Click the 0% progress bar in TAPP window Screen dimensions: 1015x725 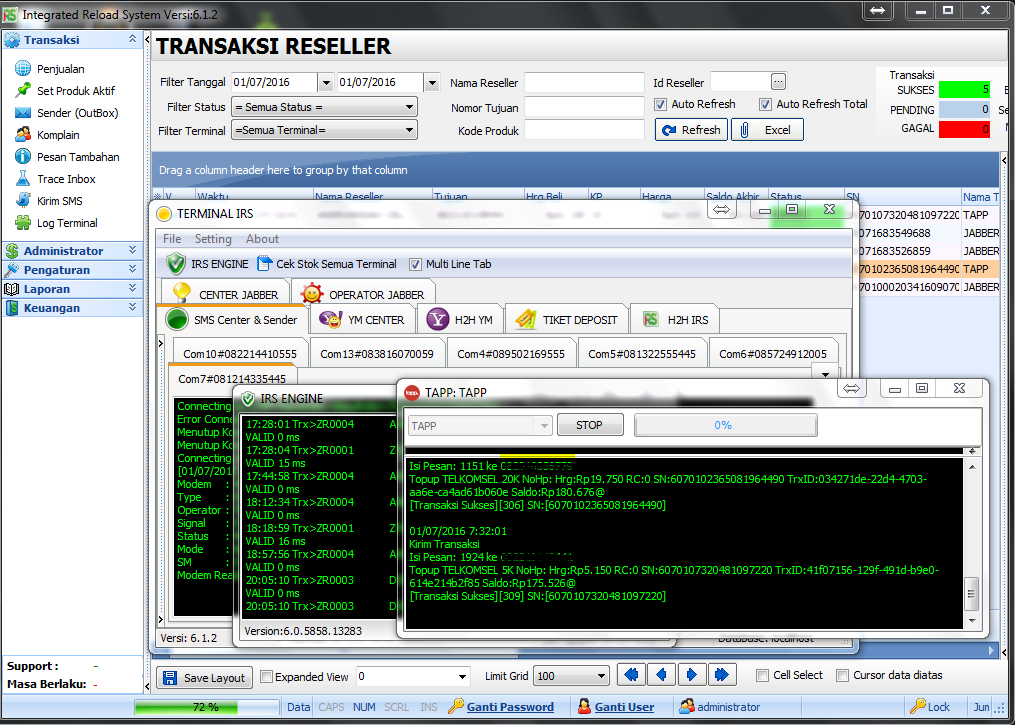(x=725, y=425)
